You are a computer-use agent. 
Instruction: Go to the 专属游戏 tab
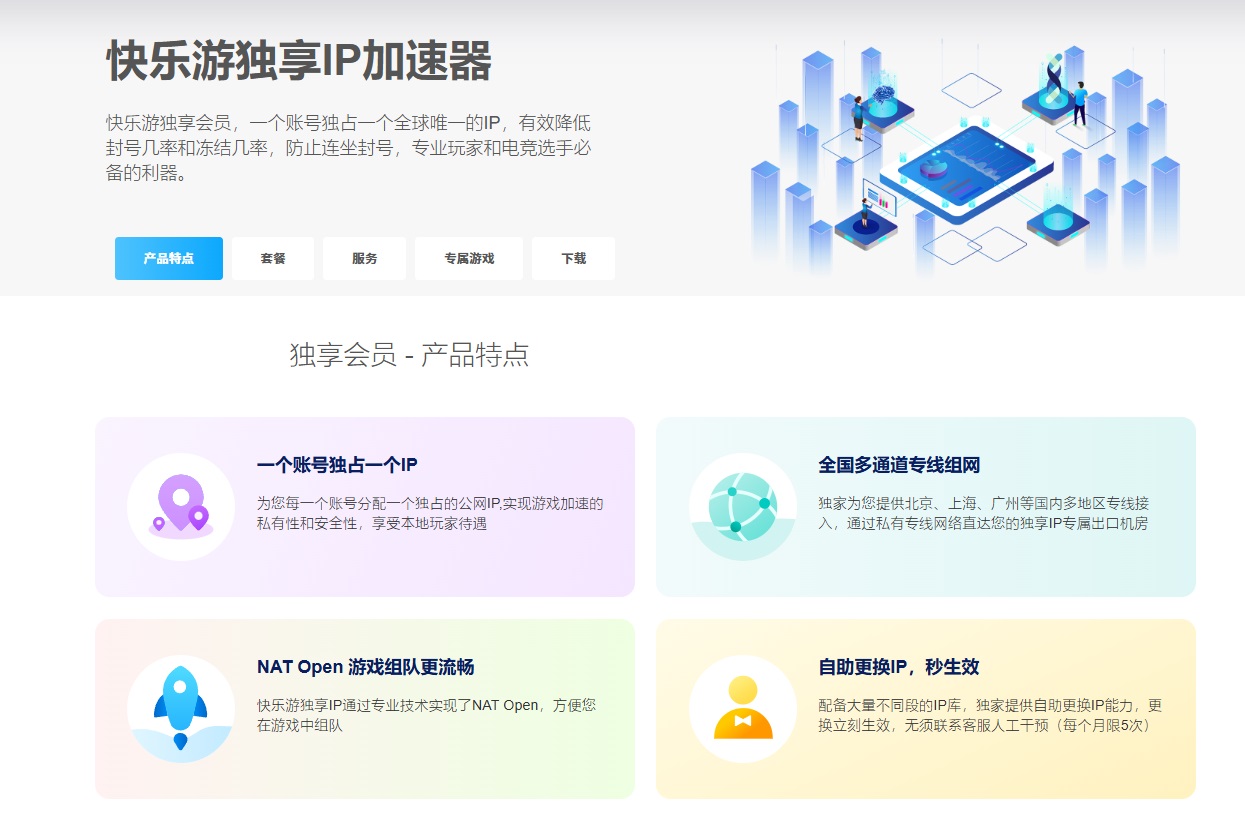point(469,258)
